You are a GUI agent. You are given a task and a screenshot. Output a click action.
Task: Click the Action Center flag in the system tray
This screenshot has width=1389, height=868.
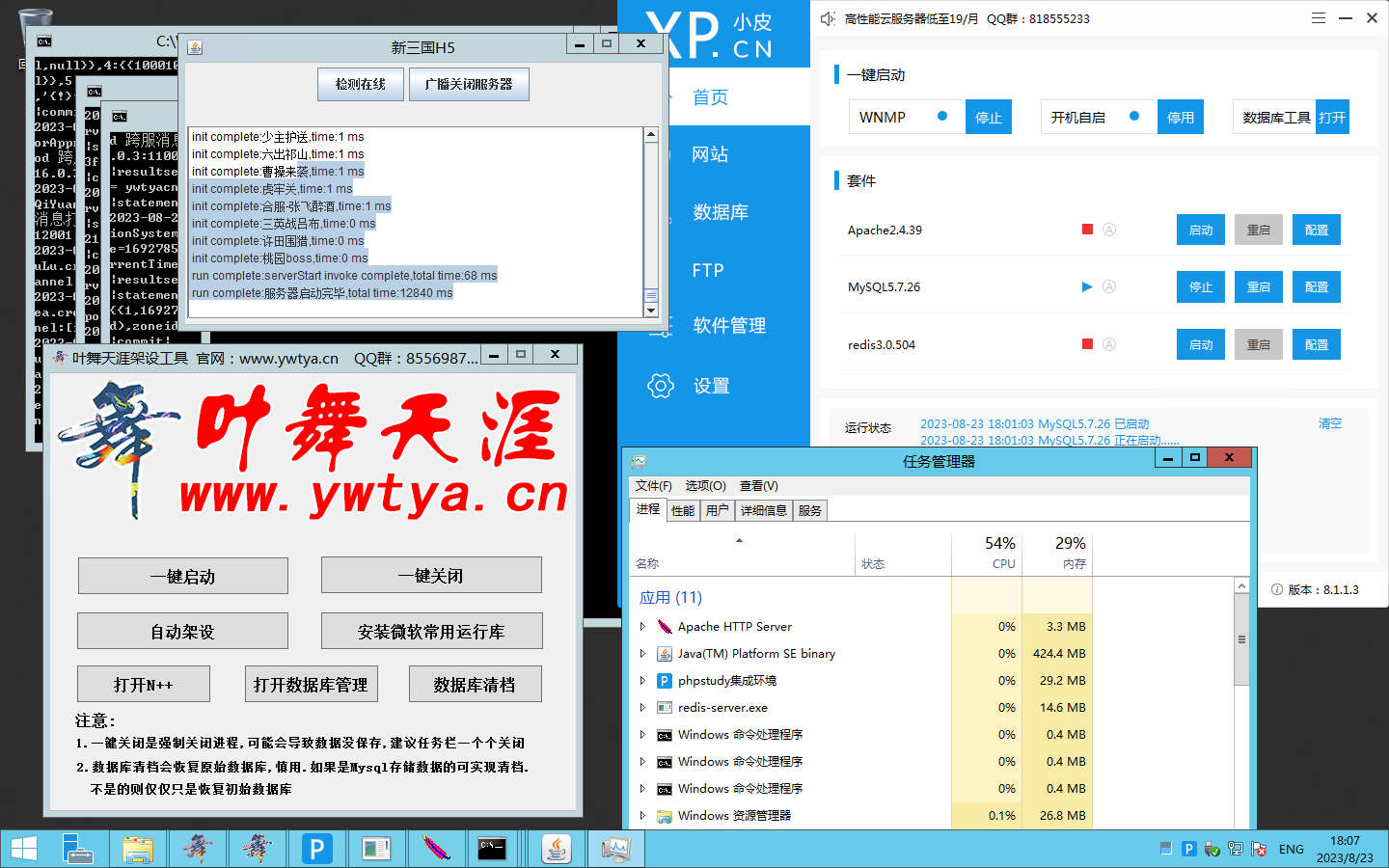pyautogui.click(x=1259, y=849)
